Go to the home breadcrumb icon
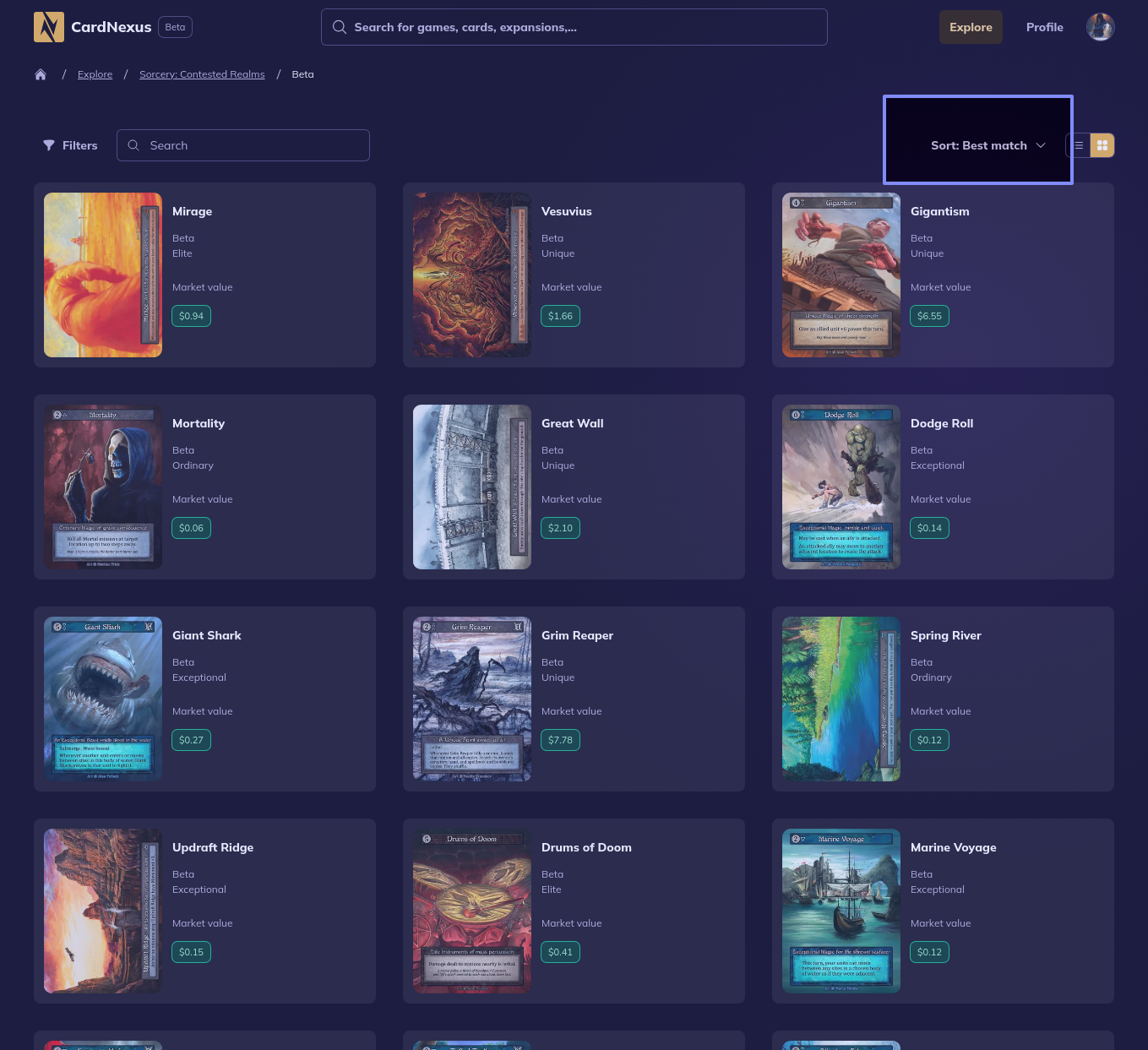Screen dimensions: 1148x1050 (x=41, y=74)
